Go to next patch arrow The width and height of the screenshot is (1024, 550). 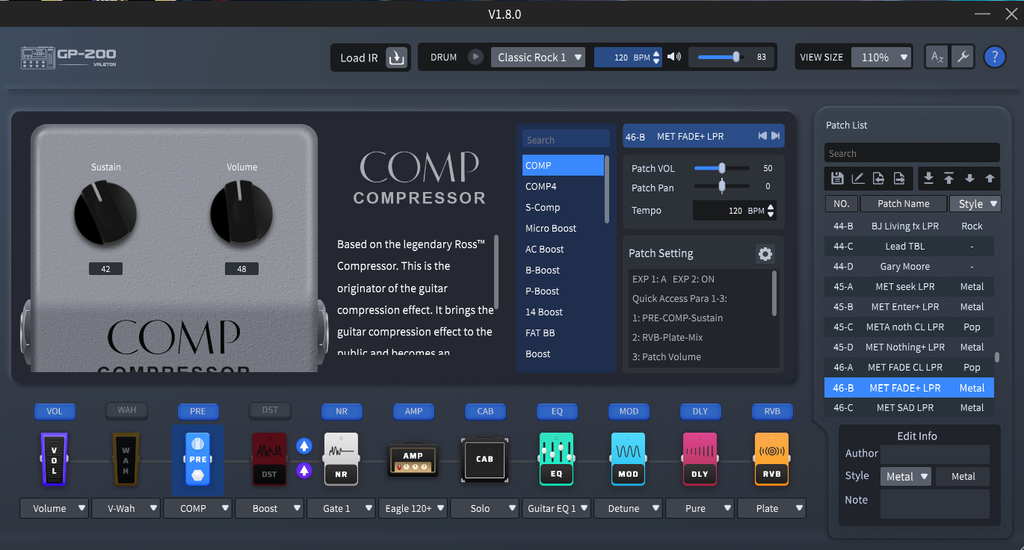click(775, 136)
